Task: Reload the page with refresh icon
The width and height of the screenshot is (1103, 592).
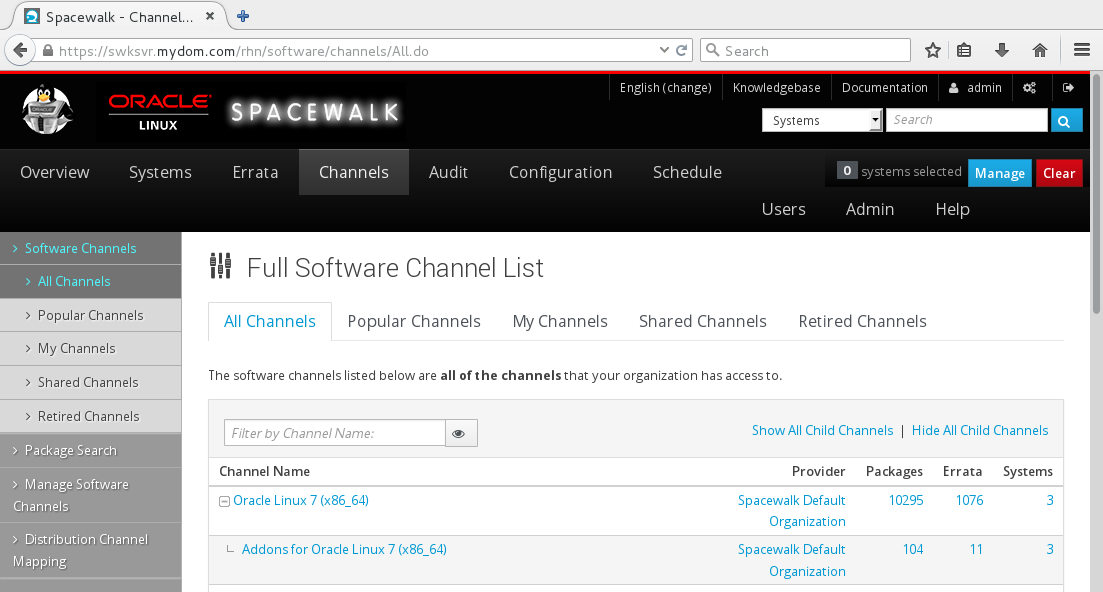Action: (x=681, y=51)
